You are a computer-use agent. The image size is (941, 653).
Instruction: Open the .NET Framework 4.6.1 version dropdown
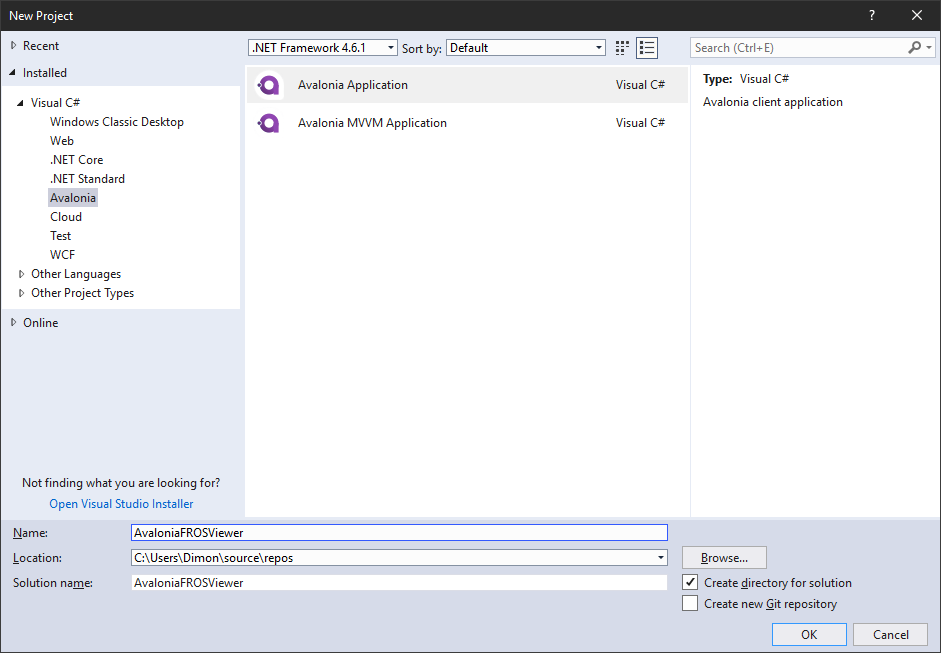tap(390, 47)
